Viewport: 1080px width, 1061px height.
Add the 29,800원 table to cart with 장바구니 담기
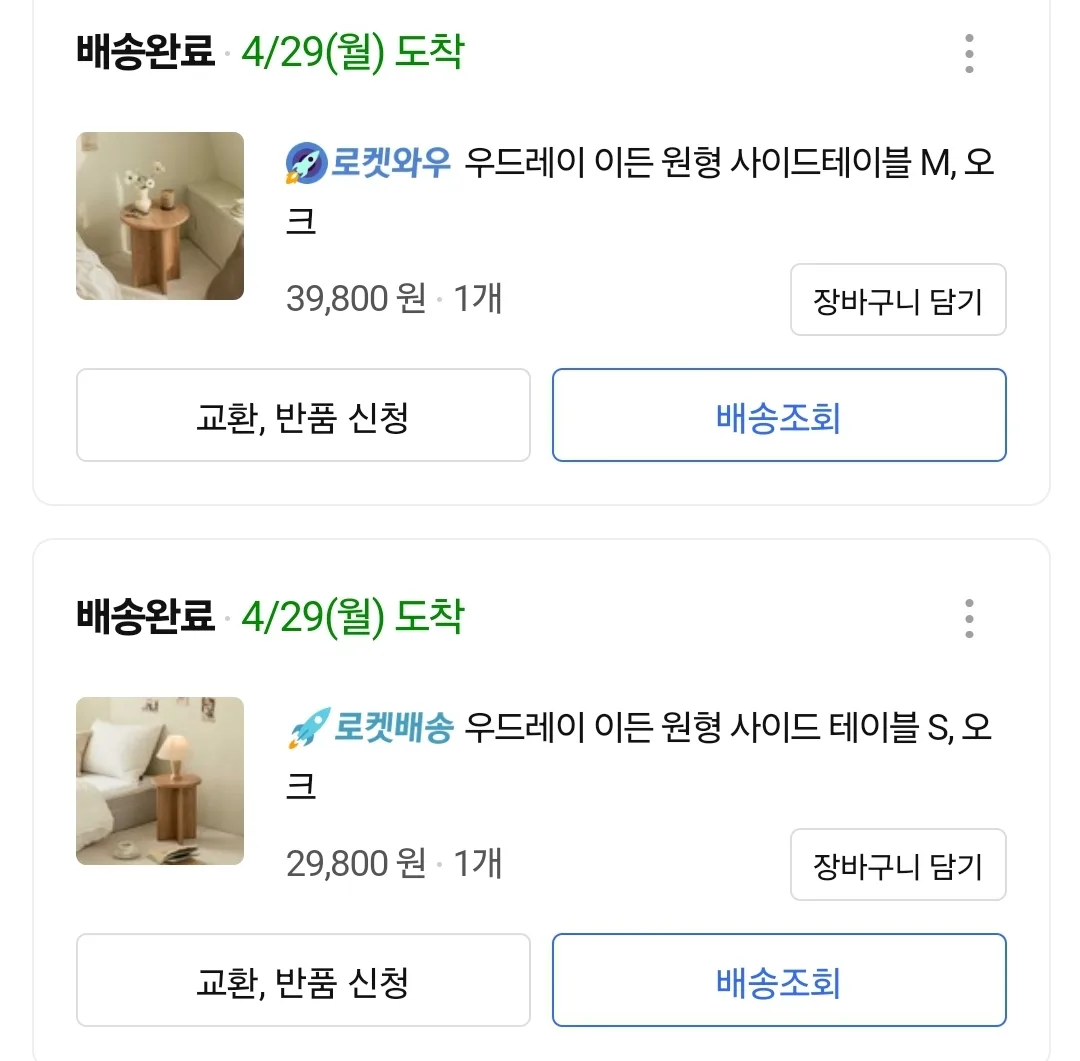point(898,865)
